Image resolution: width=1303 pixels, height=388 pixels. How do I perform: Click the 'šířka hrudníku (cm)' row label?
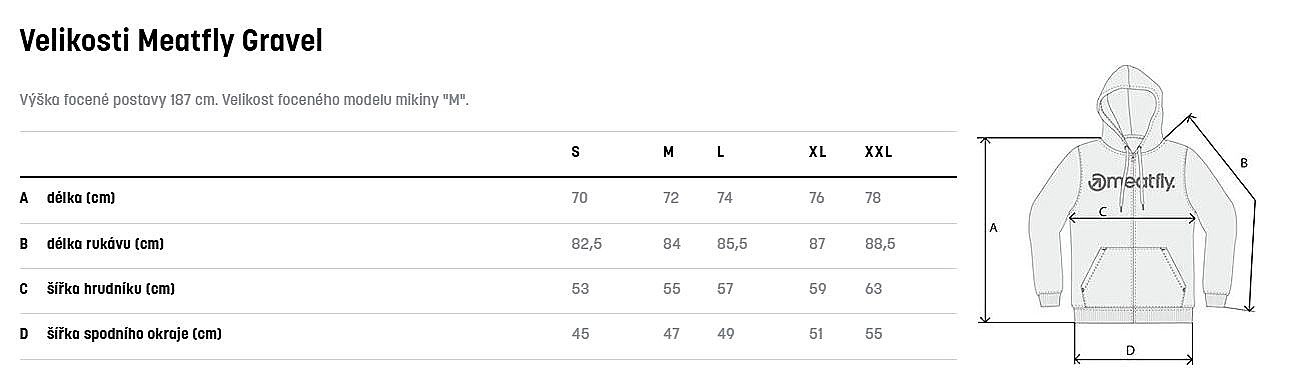[x=111, y=289]
